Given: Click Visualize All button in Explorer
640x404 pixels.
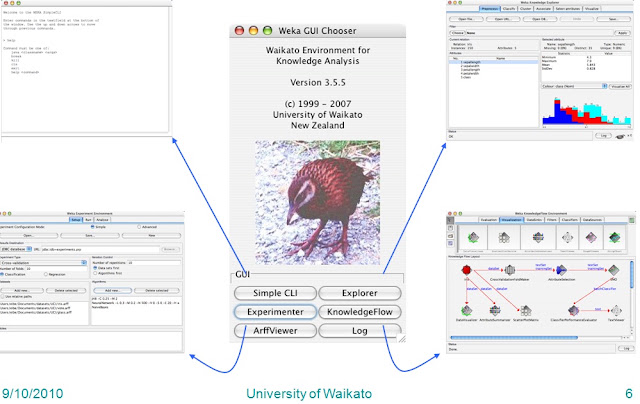Looking at the screenshot, I should point(620,86).
